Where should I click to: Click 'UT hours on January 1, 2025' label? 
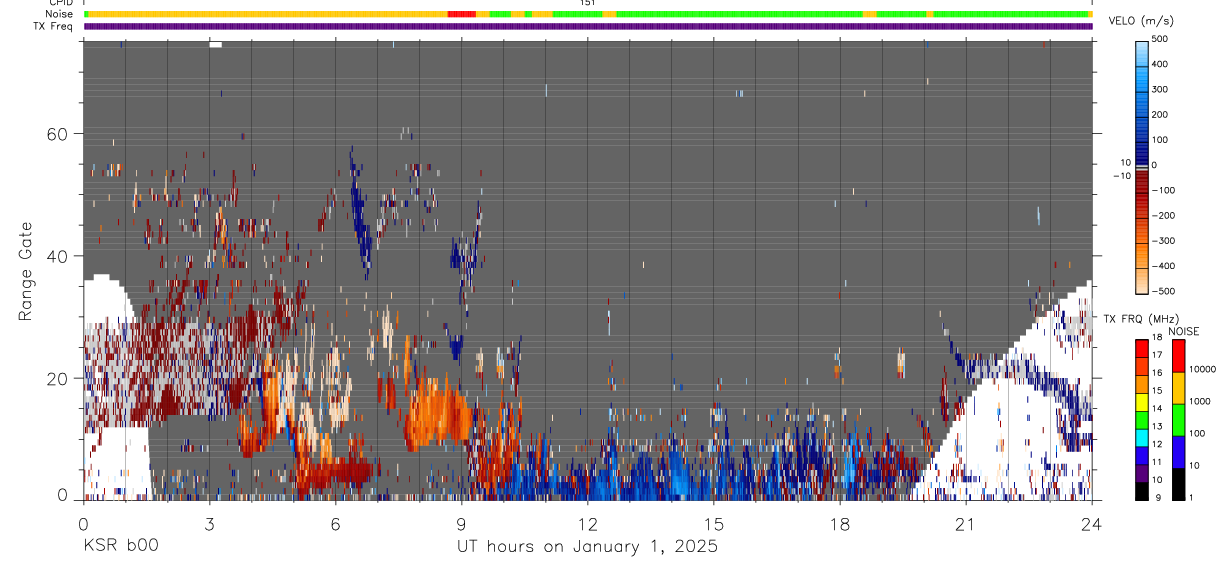click(587, 547)
